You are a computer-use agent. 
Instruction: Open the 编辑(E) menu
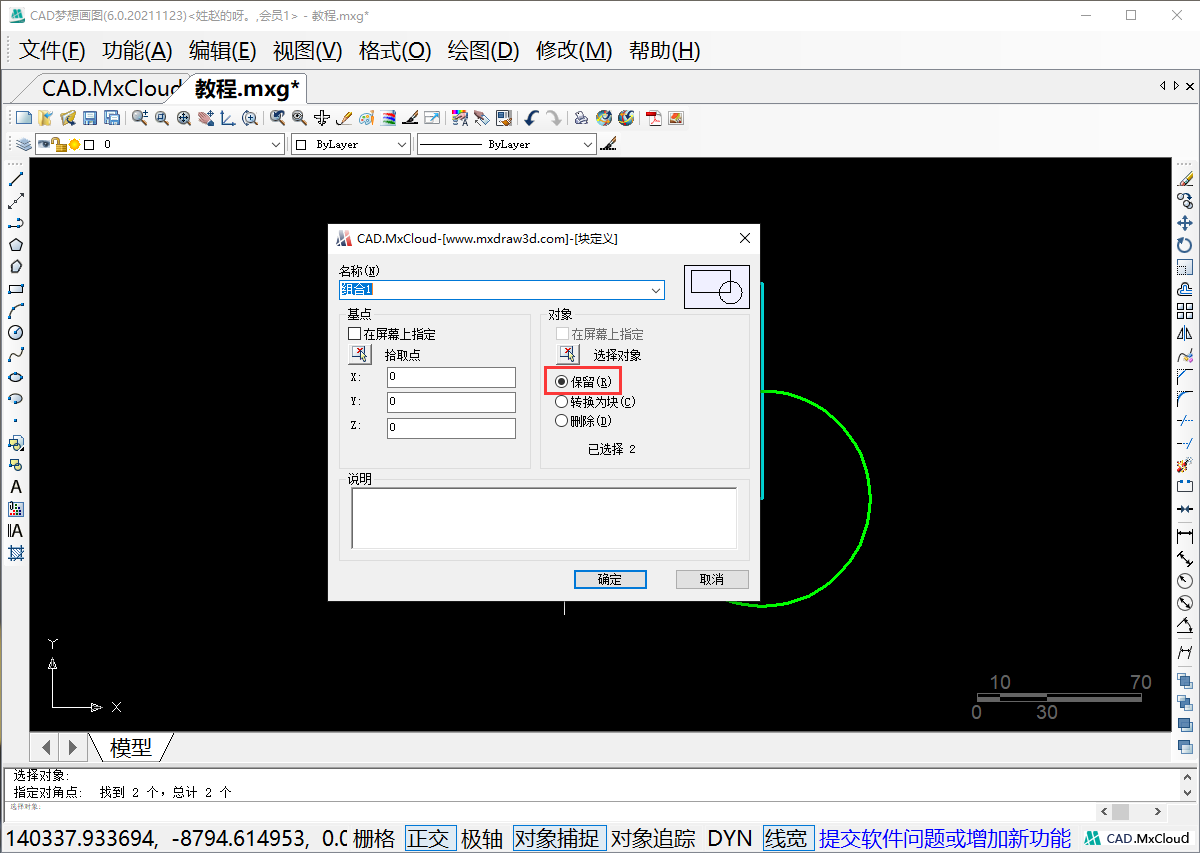click(223, 51)
